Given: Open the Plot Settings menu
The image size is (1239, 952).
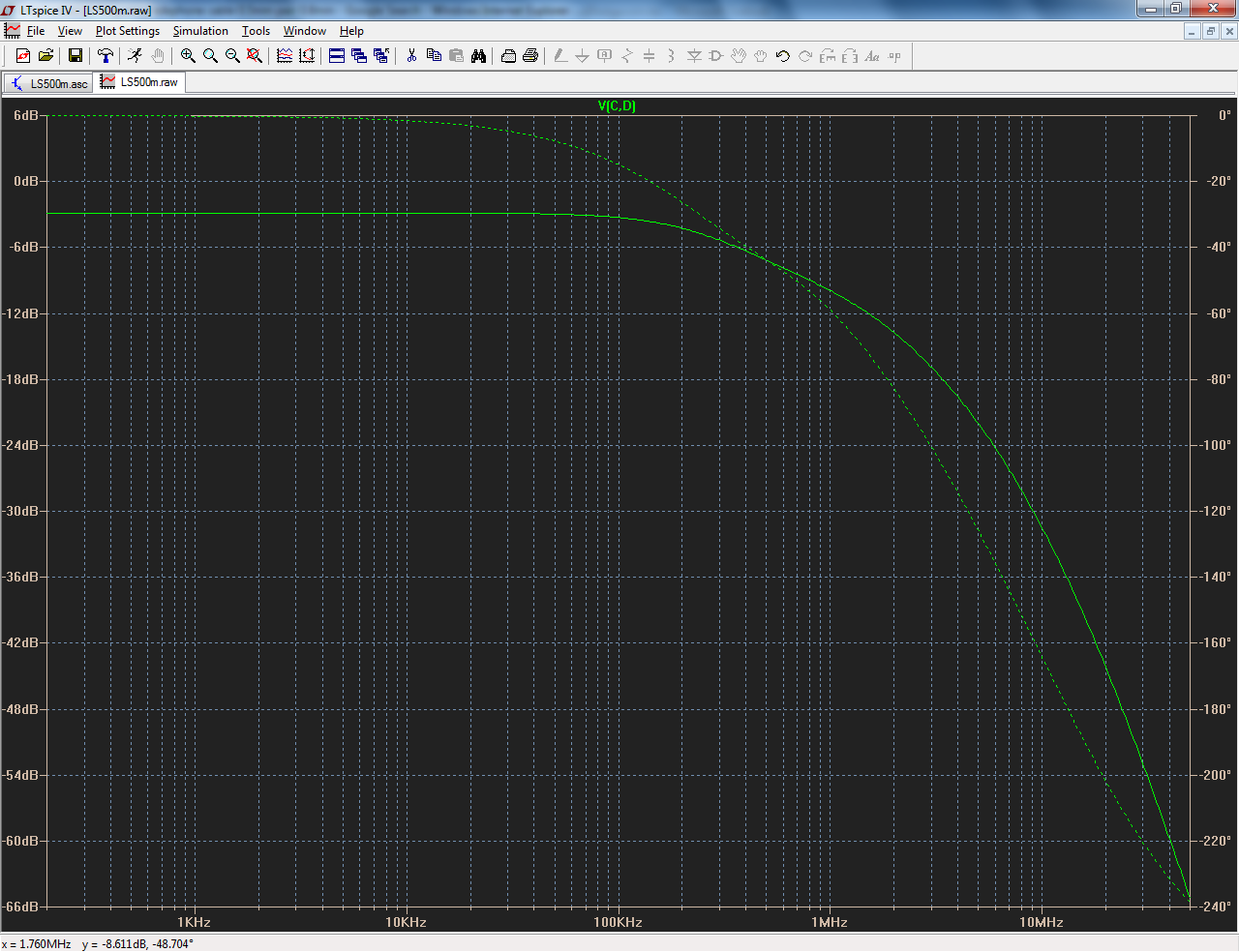Looking at the screenshot, I should (128, 31).
